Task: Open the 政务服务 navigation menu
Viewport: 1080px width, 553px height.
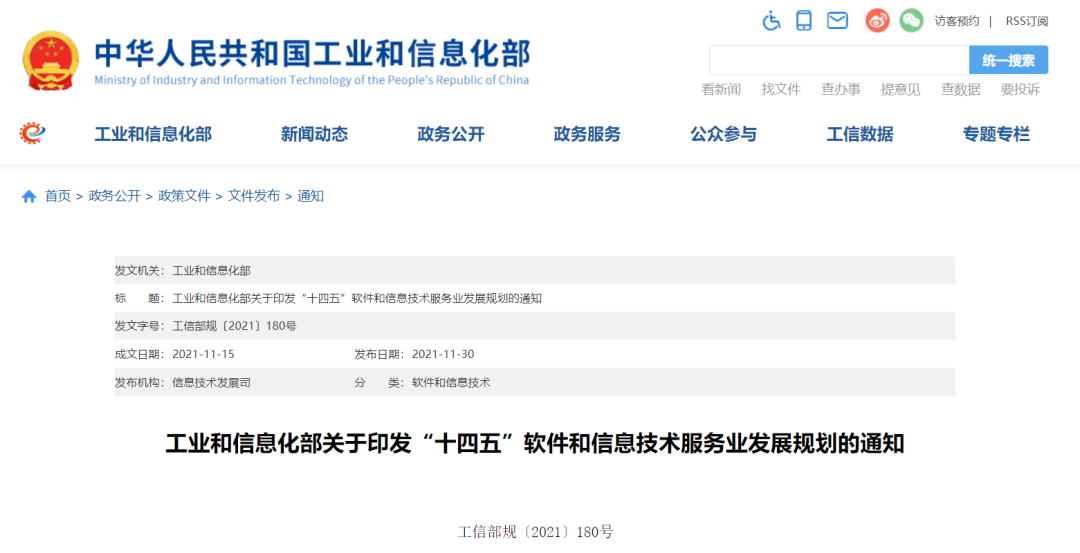Action: 587,134
